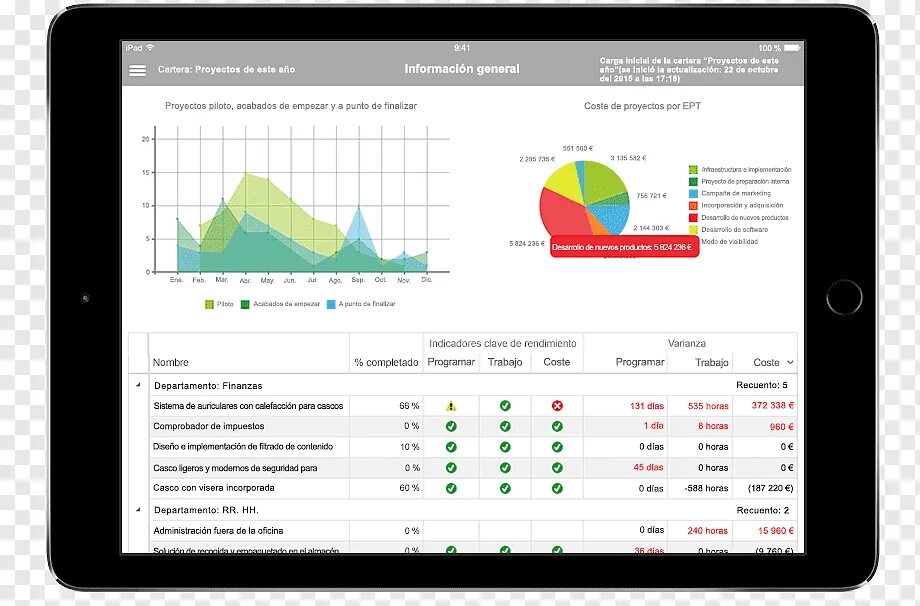The width and height of the screenshot is (920, 606).
Task: Toggle A punto de finalizar legend swatch
Action: click(x=331, y=304)
